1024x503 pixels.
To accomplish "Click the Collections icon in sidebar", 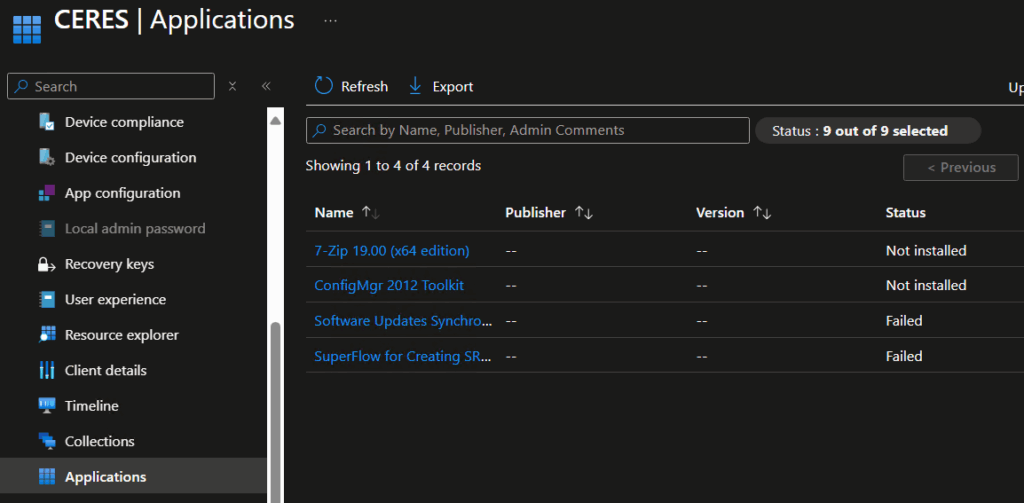I will tap(46, 441).
